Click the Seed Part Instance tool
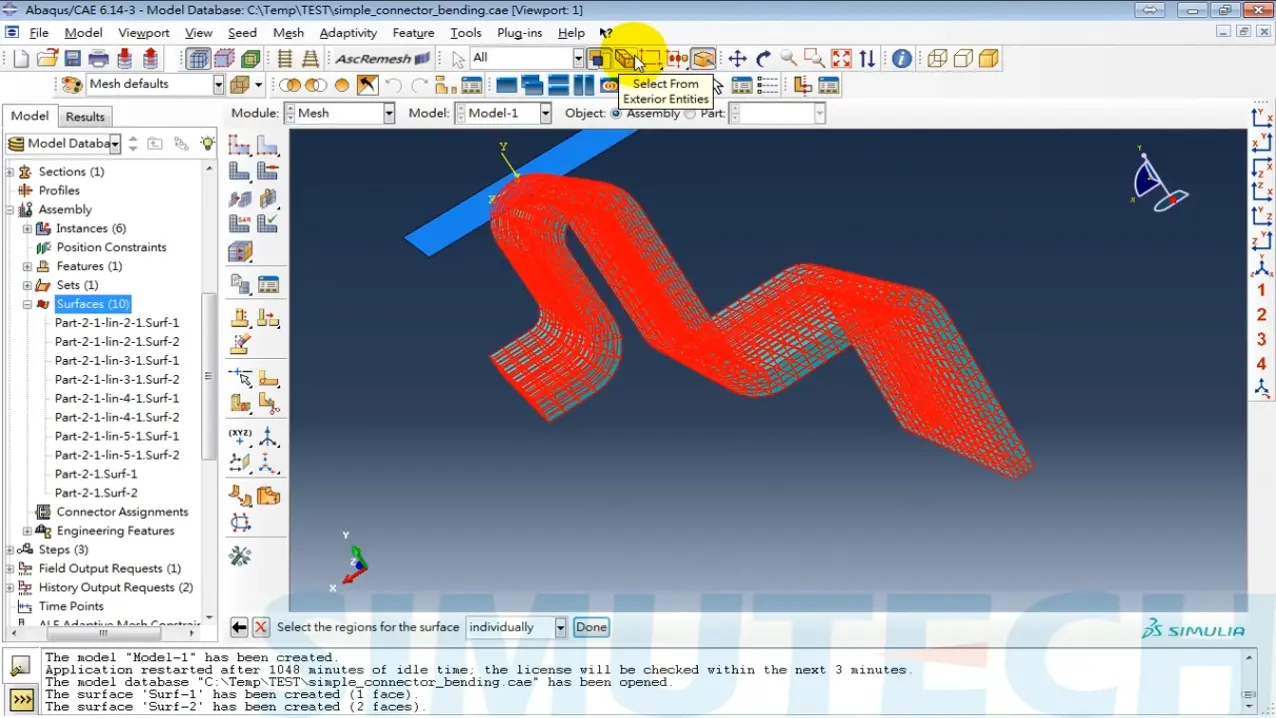Viewport: 1276px width, 718px height. tap(240, 145)
